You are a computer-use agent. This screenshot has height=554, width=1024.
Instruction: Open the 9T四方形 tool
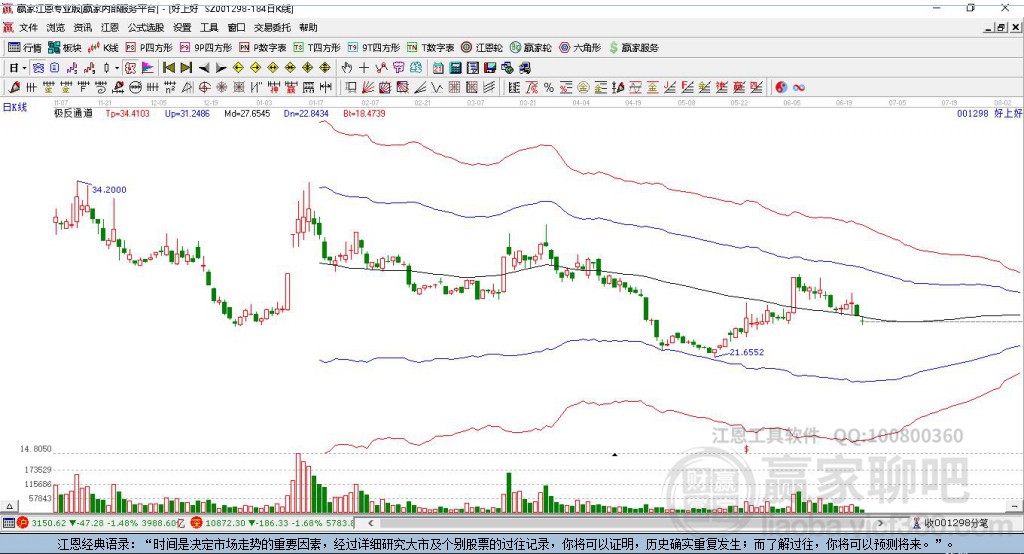374,48
